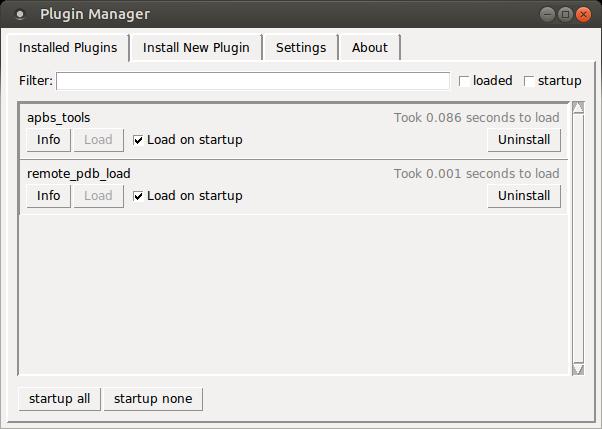Click the Filter text field
602x429 pixels.
(x=253, y=81)
